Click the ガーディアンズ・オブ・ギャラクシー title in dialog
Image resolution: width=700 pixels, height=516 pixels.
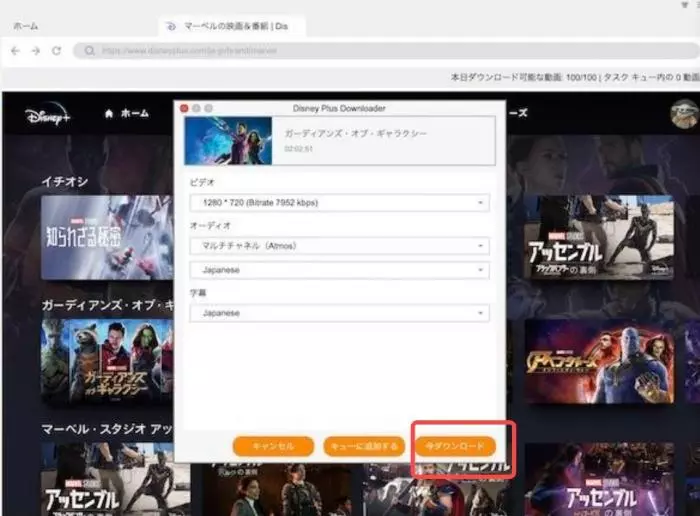tap(356, 133)
